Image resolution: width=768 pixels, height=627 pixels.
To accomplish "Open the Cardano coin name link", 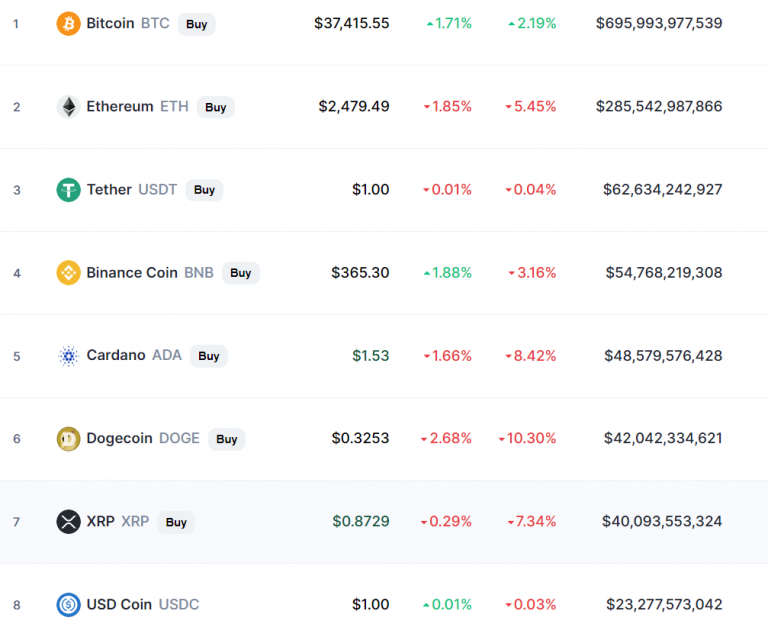I will (x=116, y=355).
